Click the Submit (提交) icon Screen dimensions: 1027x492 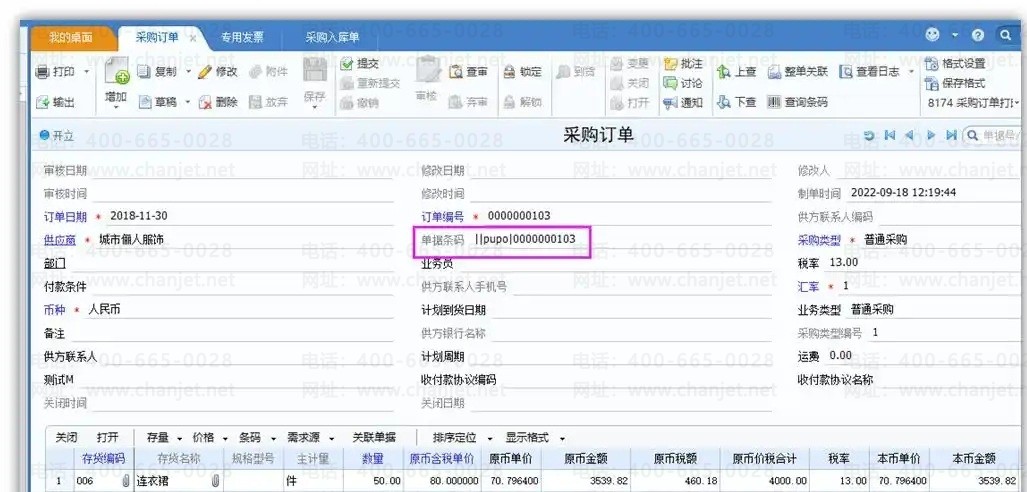coord(347,63)
